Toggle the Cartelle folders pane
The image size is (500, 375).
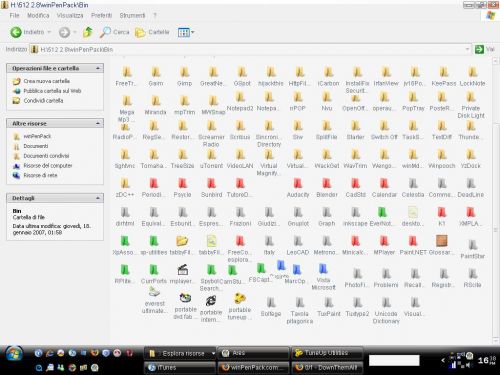tap(152, 32)
